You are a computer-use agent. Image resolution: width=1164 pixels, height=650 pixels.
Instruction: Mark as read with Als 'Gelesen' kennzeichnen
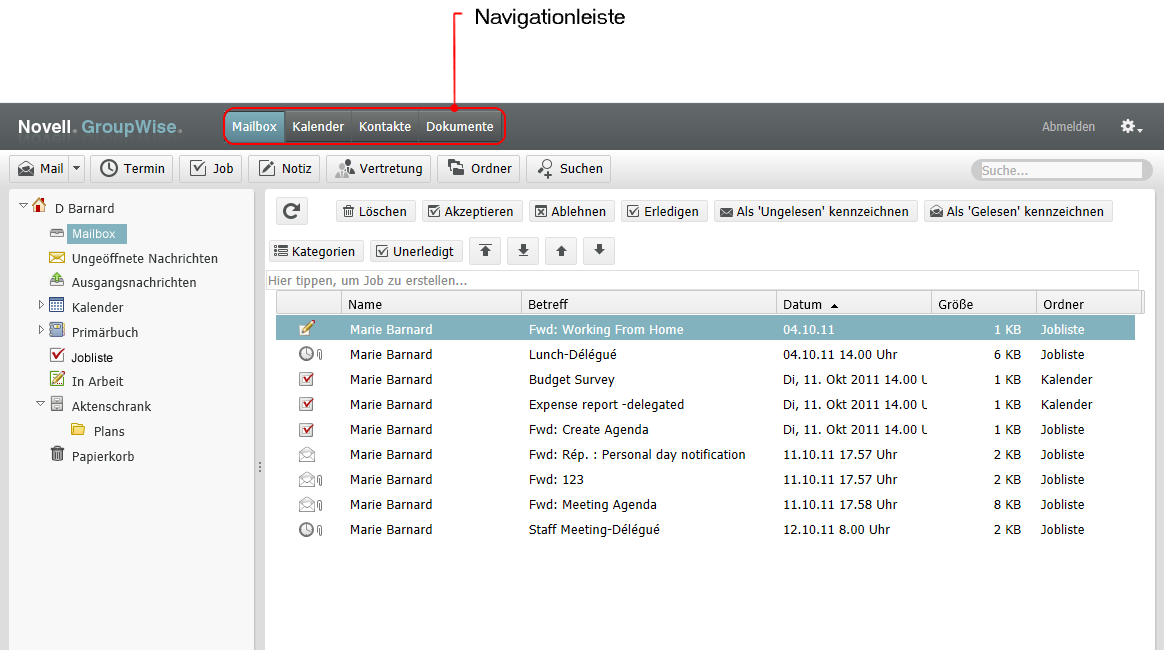point(1018,211)
